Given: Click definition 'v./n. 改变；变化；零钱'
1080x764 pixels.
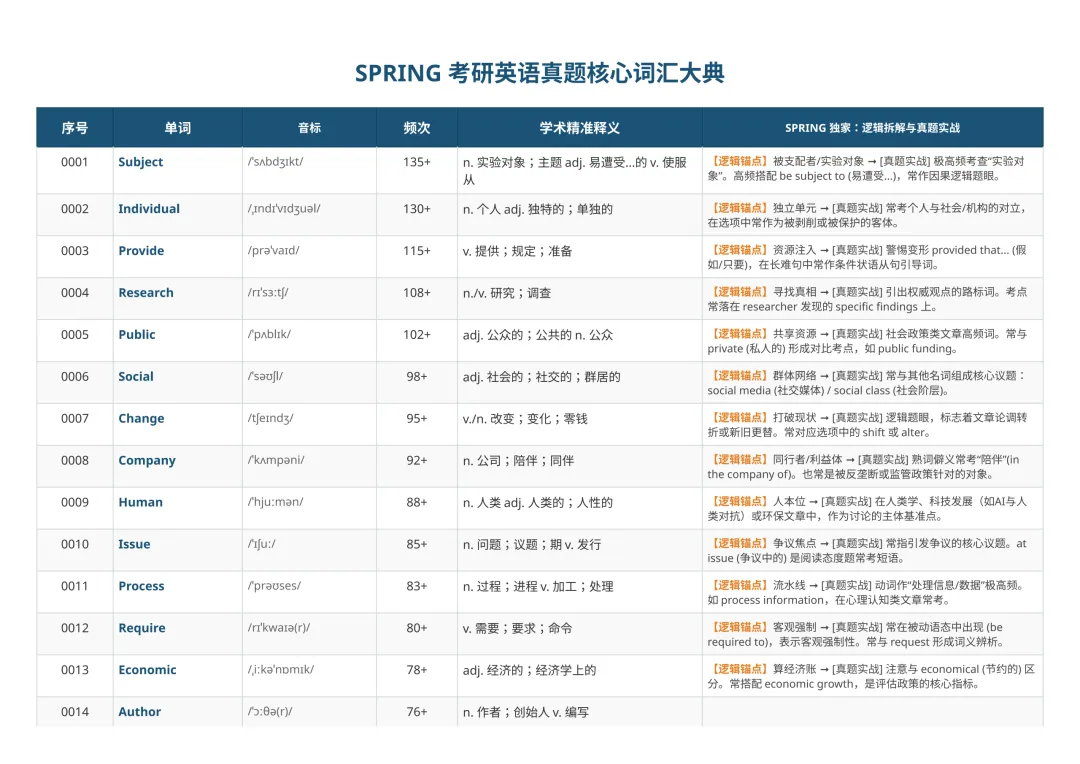Looking at the screenshot, I should [525, 419].
